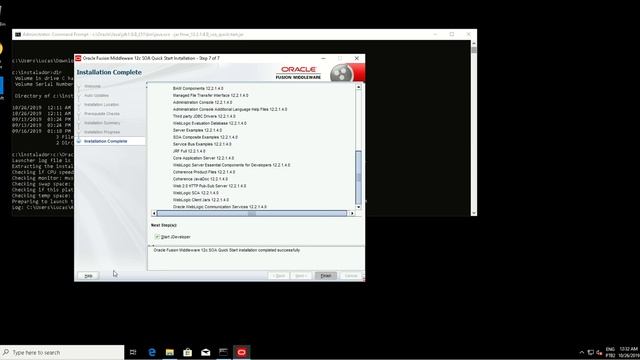Viewport: 640px width, 360px height.
Task: Toggle the Start JDeveloper checkbox
Action: (157, 237)
